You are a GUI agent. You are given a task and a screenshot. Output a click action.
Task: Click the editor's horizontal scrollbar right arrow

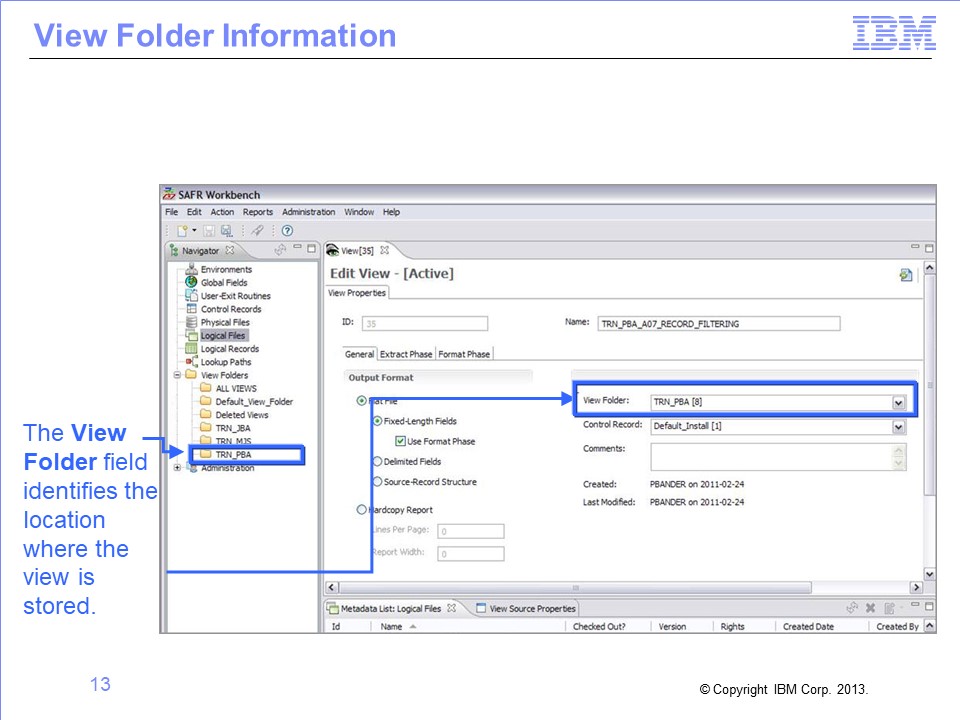(916, 587)
